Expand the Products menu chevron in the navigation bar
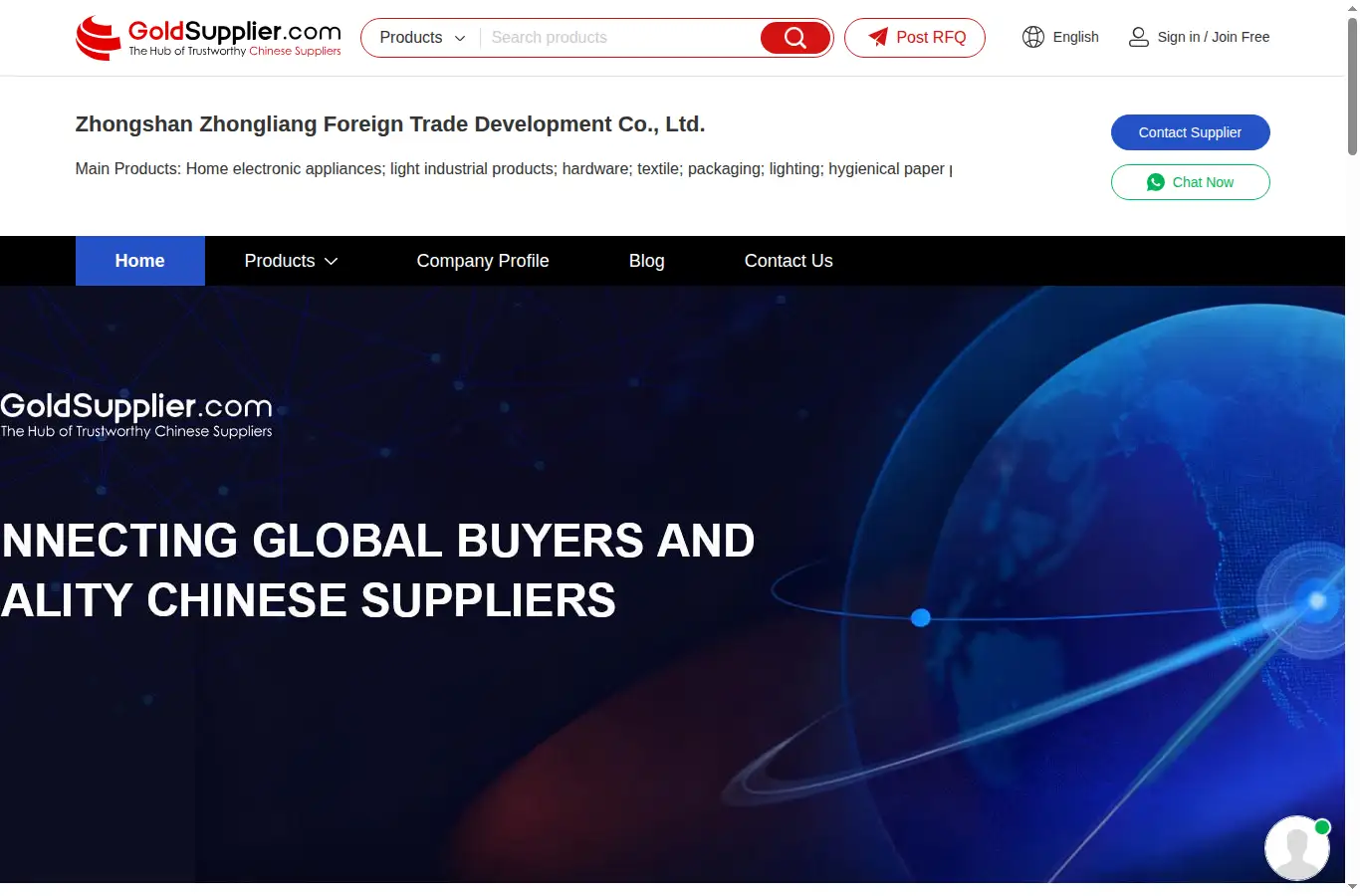Viewport: 1360px width, 896px height. click(x=332, y=261)
